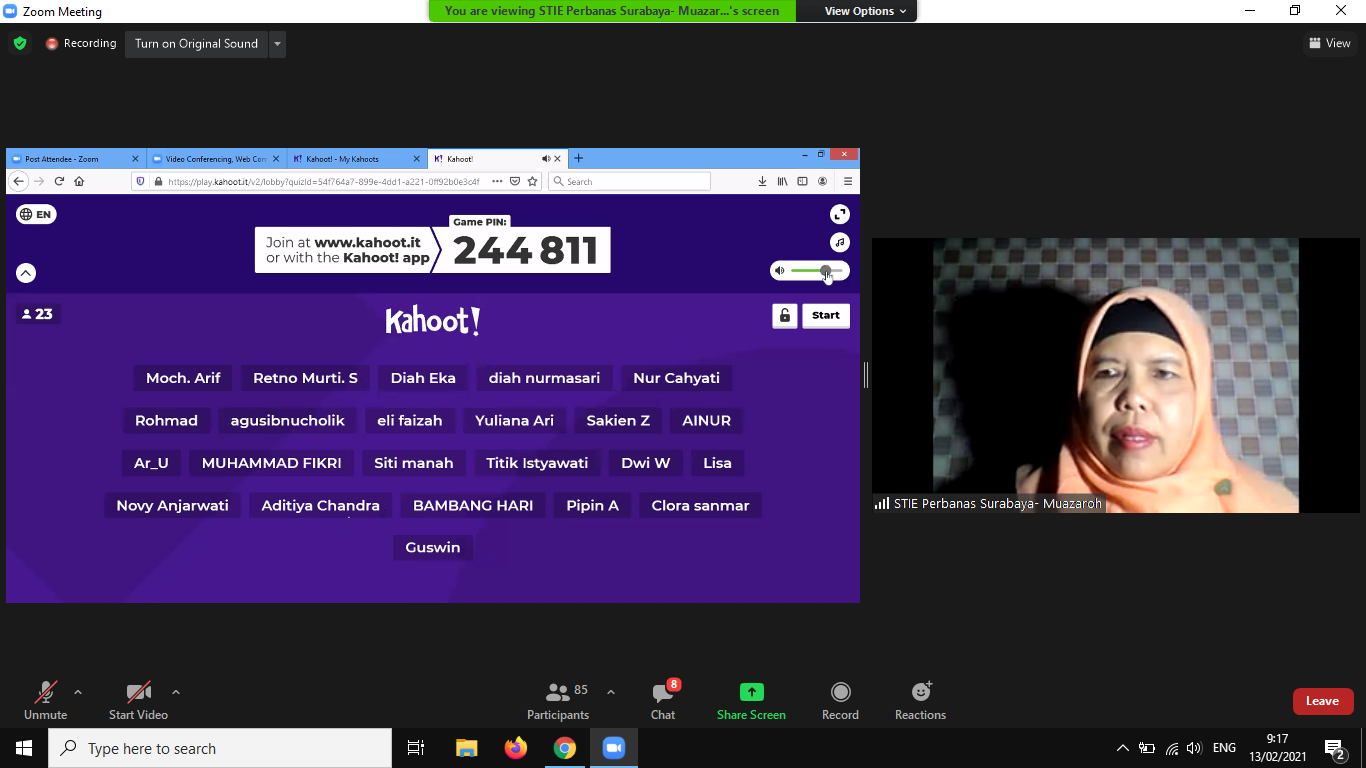Open the Windows notification center
The height and width of the screenshot is (768, 1366).
[x=1334, y=748]
